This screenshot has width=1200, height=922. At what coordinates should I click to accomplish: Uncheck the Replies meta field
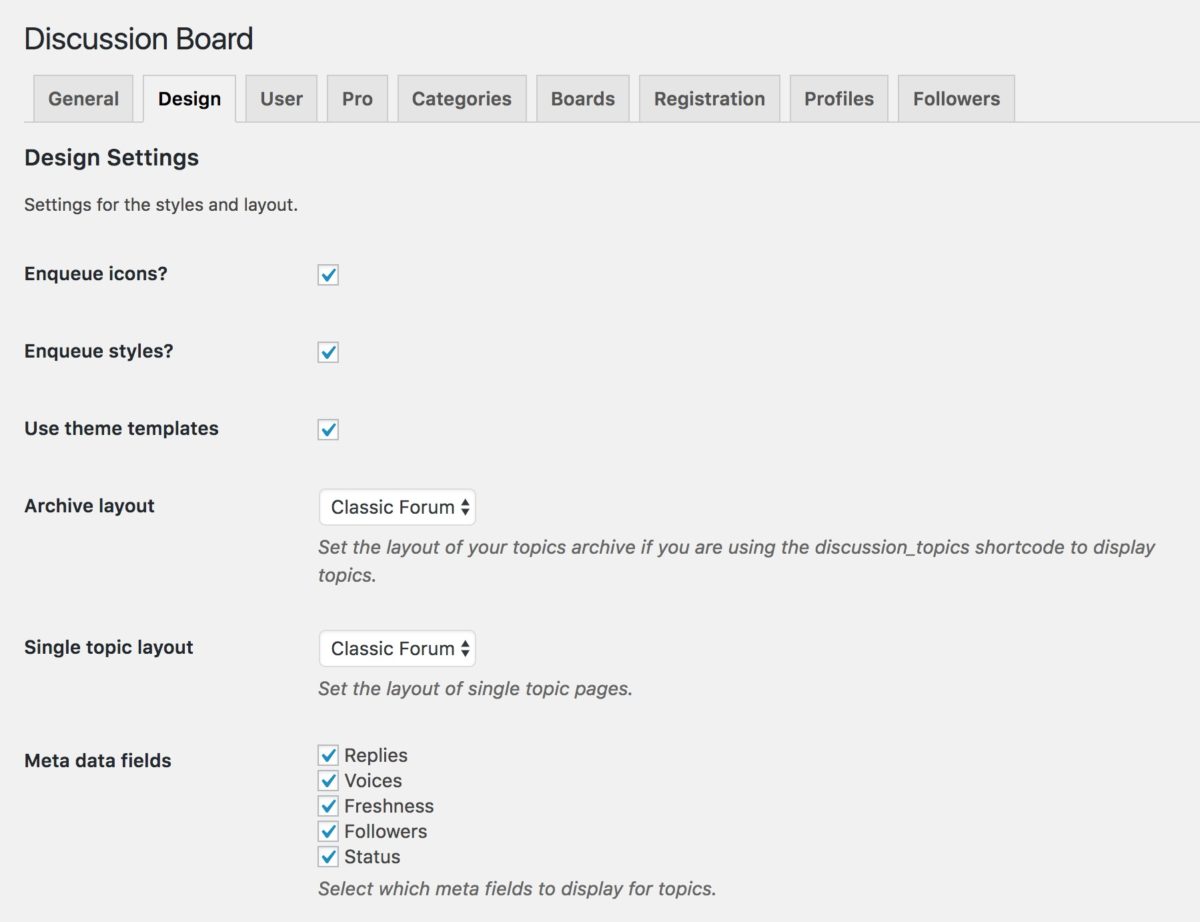coord(328,755)
